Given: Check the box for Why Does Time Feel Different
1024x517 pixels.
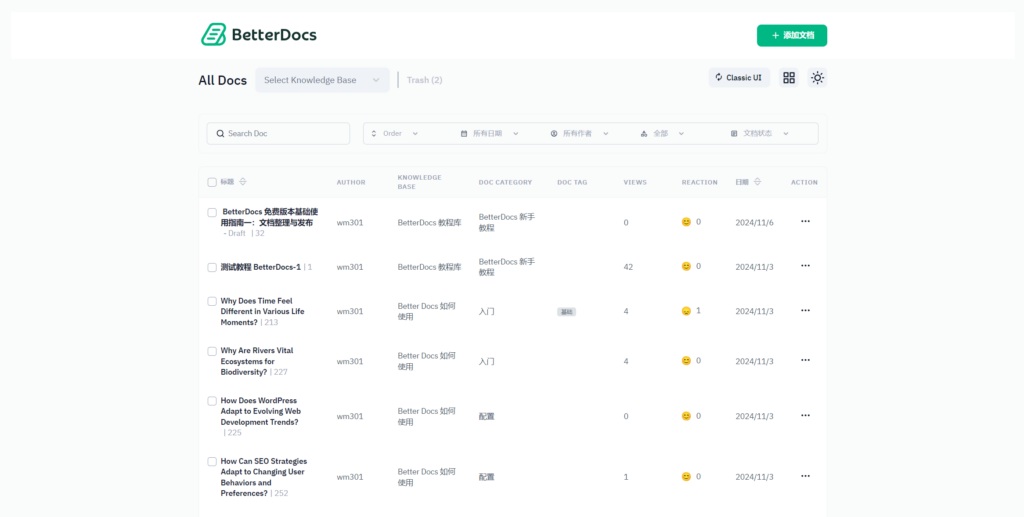Looking at the screenshot, I should click(x=212, y=301).
